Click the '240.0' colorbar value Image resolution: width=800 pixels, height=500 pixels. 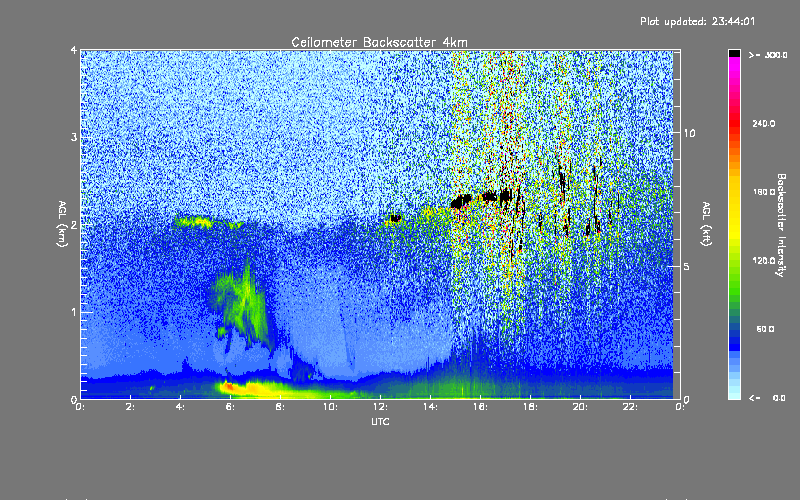point(764,124)
